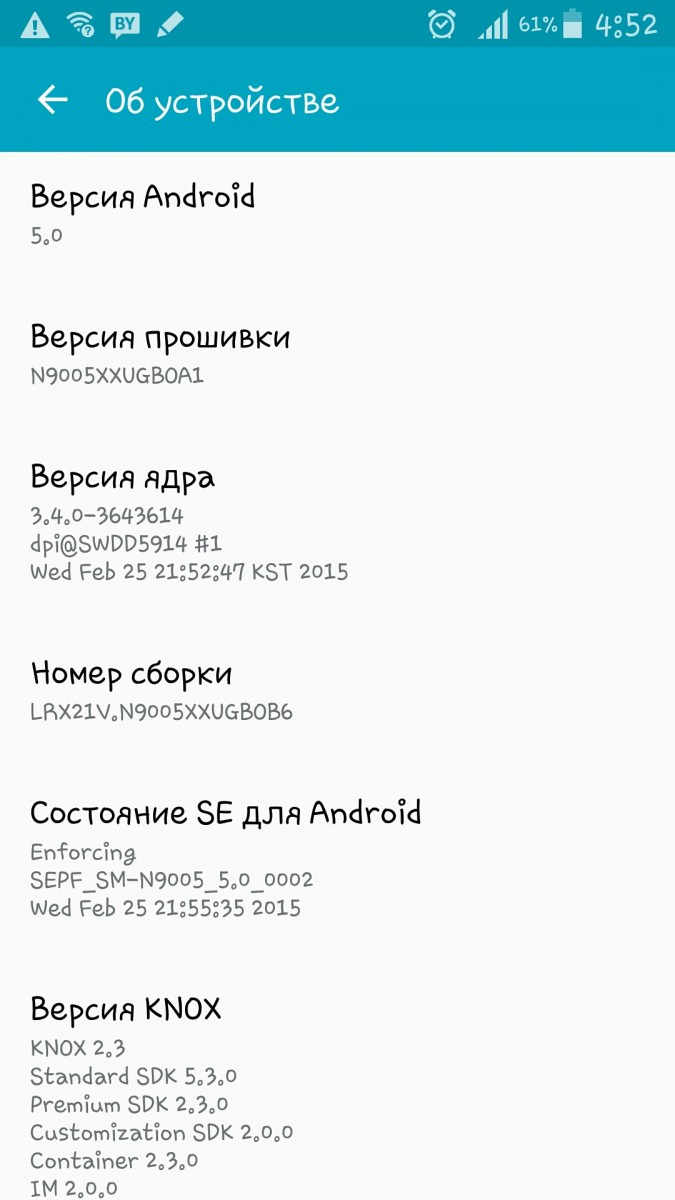Tap the battery icon in status bar

click(573, 24)
